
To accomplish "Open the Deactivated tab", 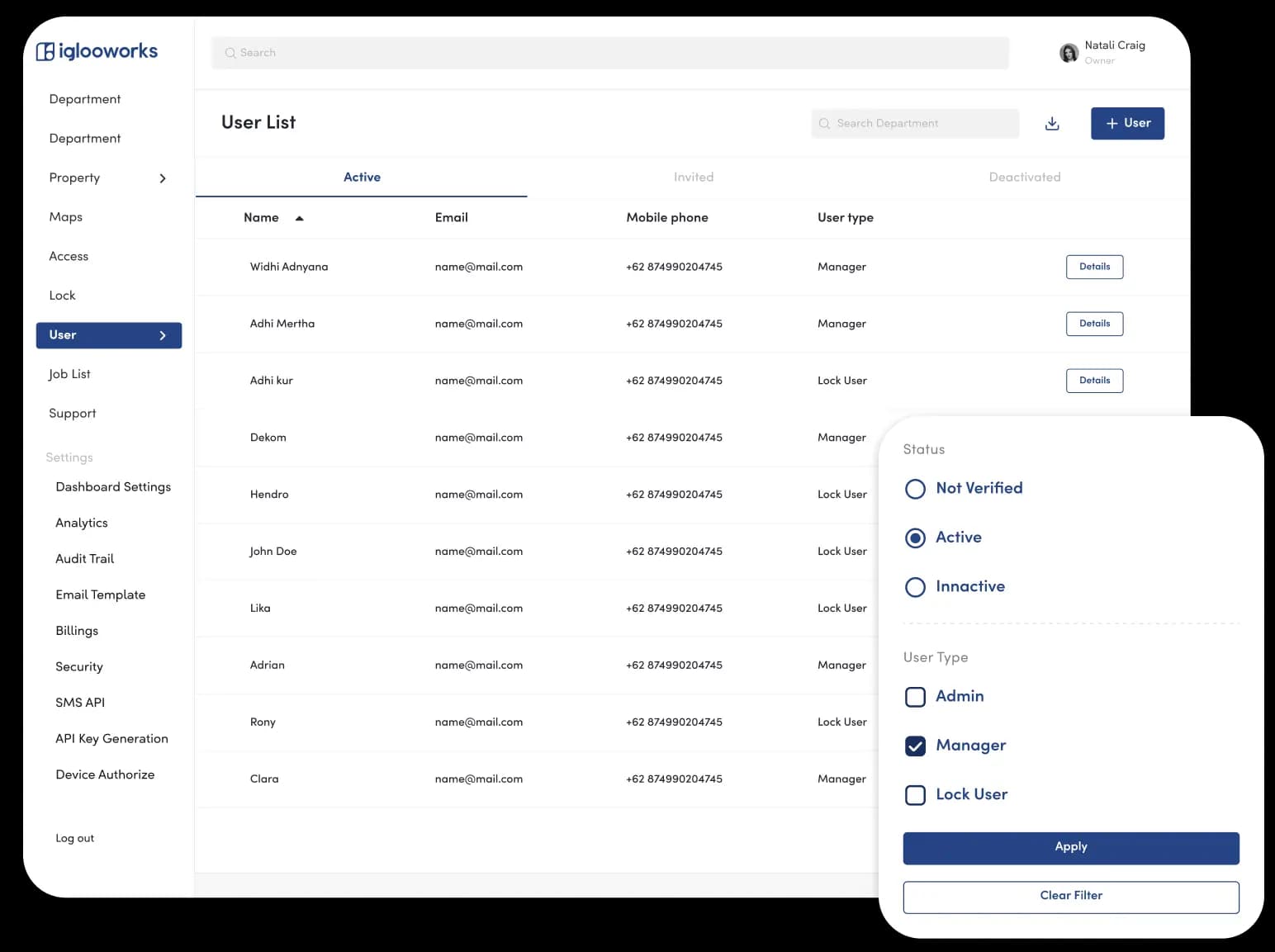I will (1025, 177).
